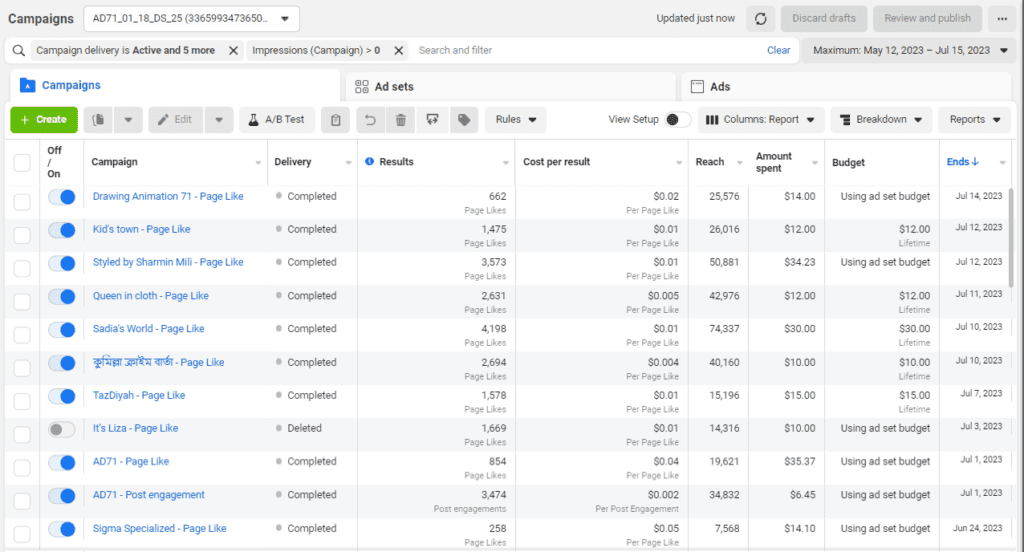Open the date range dropdown
Screen dimensions: 1024x552
[x=910, y=50]
